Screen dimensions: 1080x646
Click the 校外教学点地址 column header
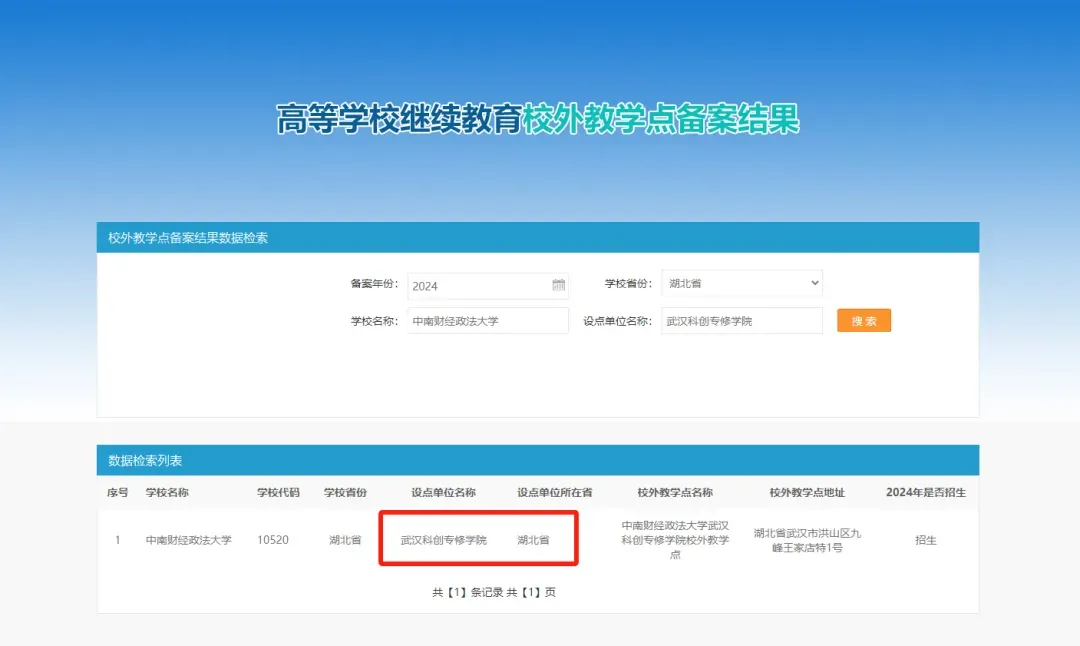(807, 492)
